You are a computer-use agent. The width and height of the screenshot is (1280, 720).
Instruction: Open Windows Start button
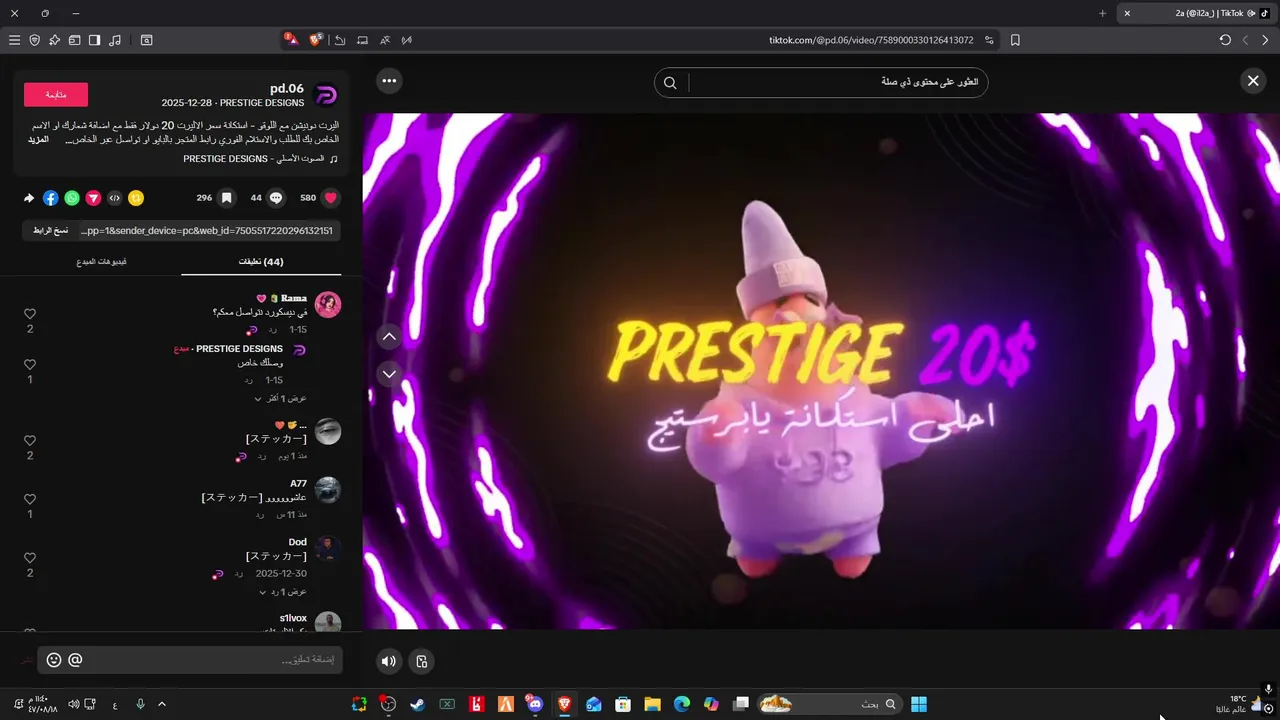(919, 704)
